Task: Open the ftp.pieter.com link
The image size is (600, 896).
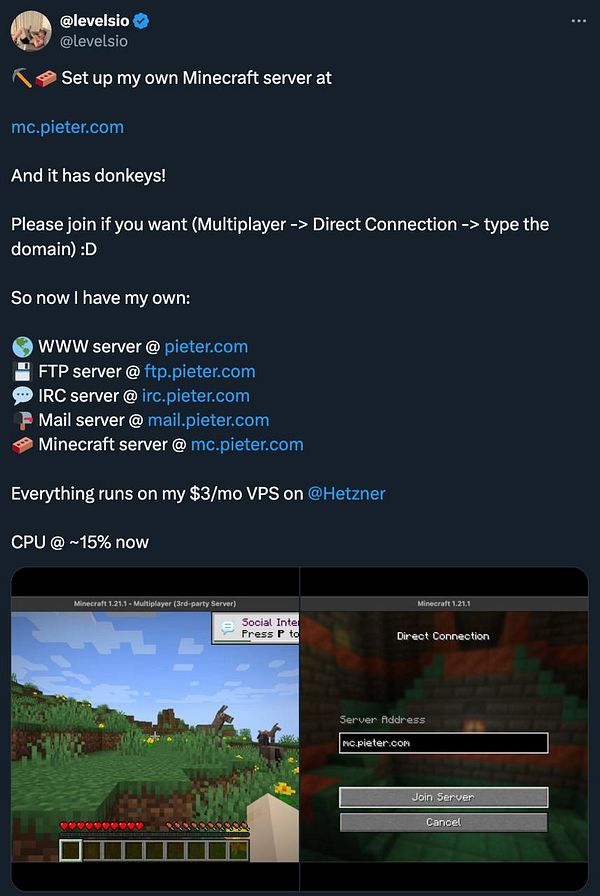Action: point(200,371)
